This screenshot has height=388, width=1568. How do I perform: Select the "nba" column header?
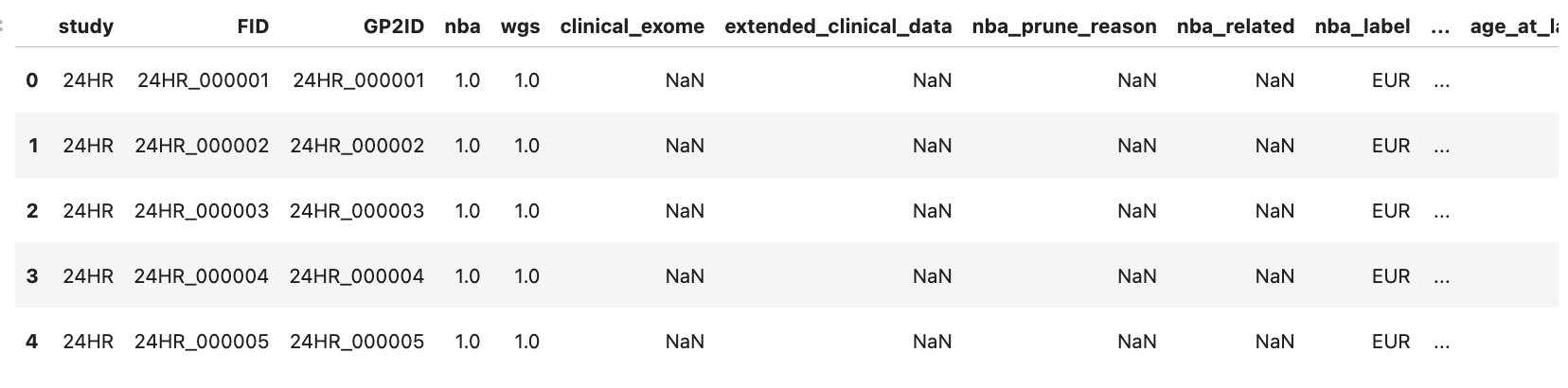pos(462,26)
